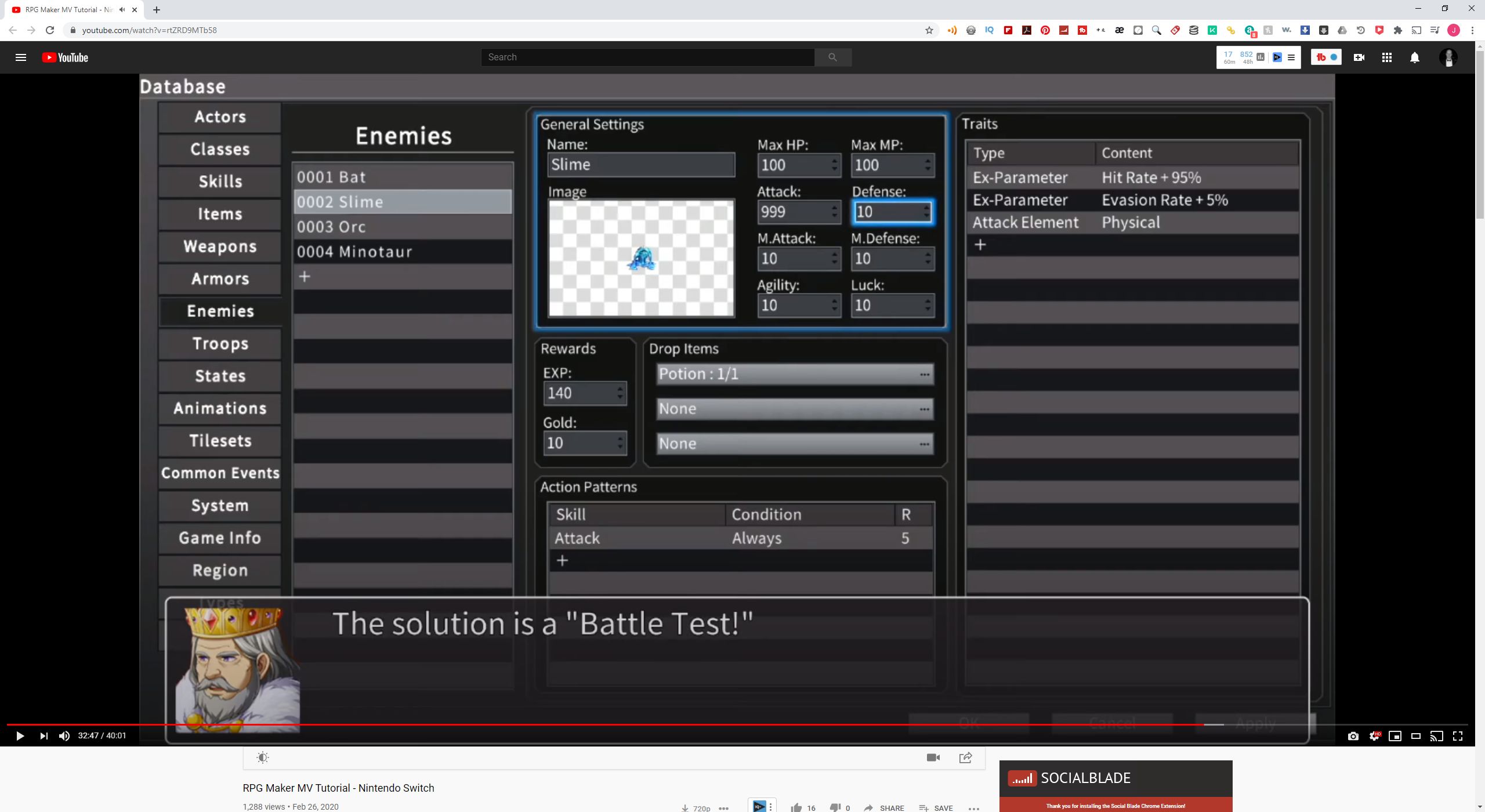Click the SHARE button

884,807
